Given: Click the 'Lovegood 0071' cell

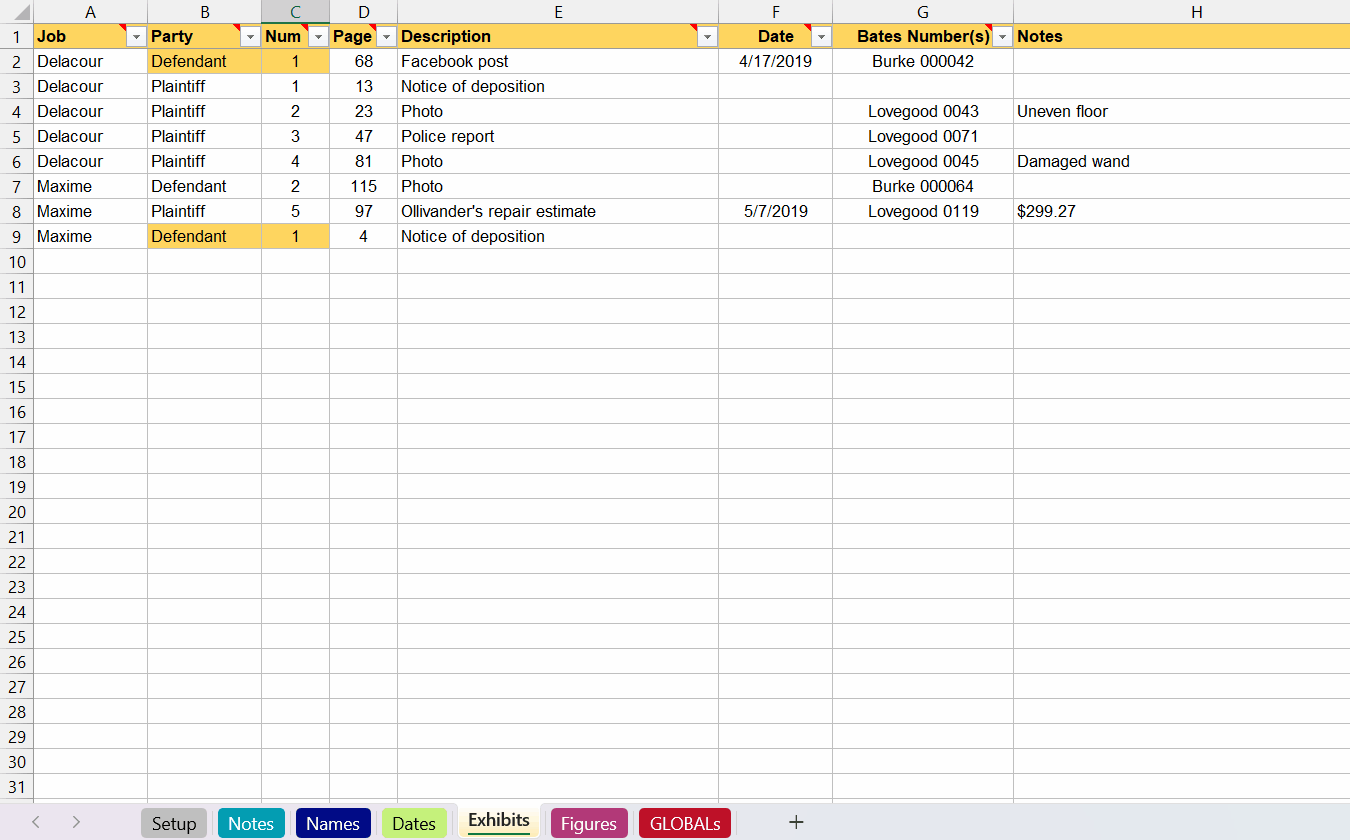Looking at the screenshot, I should pyautogui.click(x=923, y=137).
